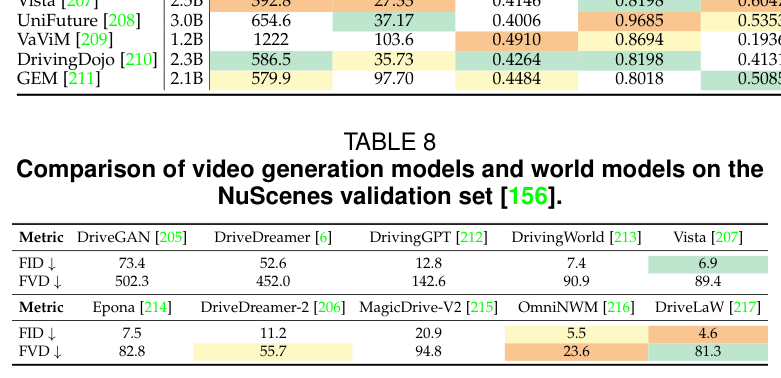The height and width of the screenshot is (378, 781).
Task: Click the orange highlighted OmniNWM FVD 23.6
Action: tap(576, 352)
